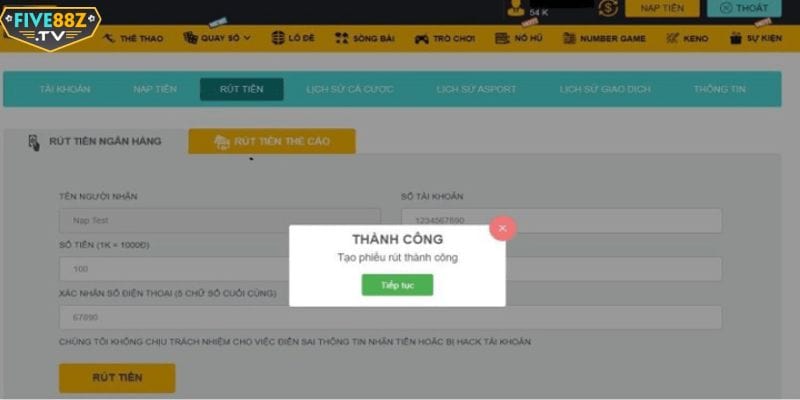This screenshot has height=400, width=800.
Task: Focus the phone confirmation digits field
Action: pyautogui.click(x=390, y=317)
